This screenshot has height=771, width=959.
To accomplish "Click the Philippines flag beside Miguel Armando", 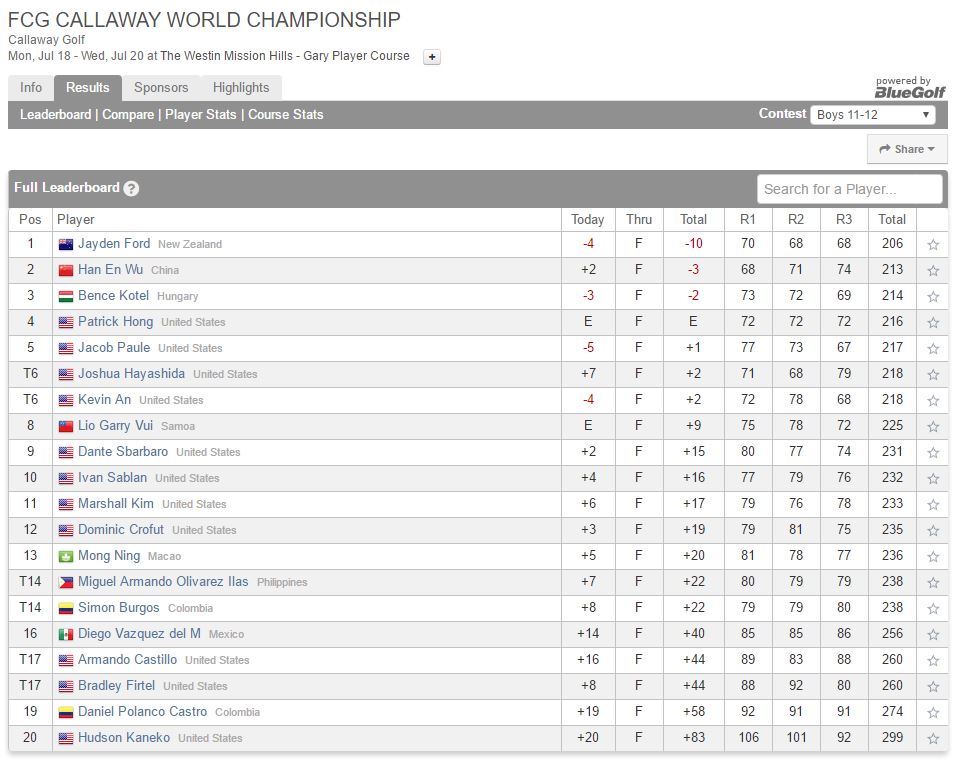I will 66,582.
